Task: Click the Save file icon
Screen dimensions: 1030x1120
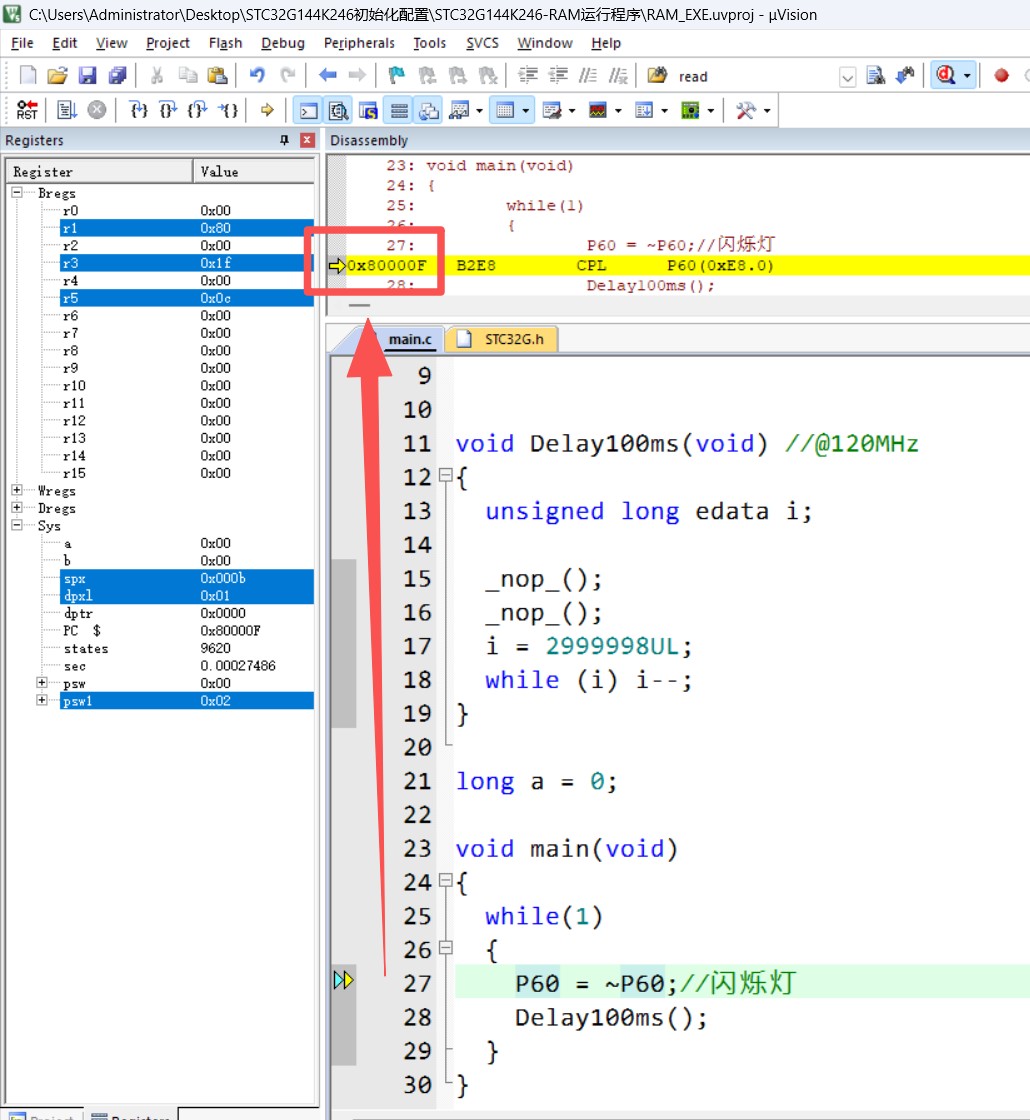Action: coord(87,76)
